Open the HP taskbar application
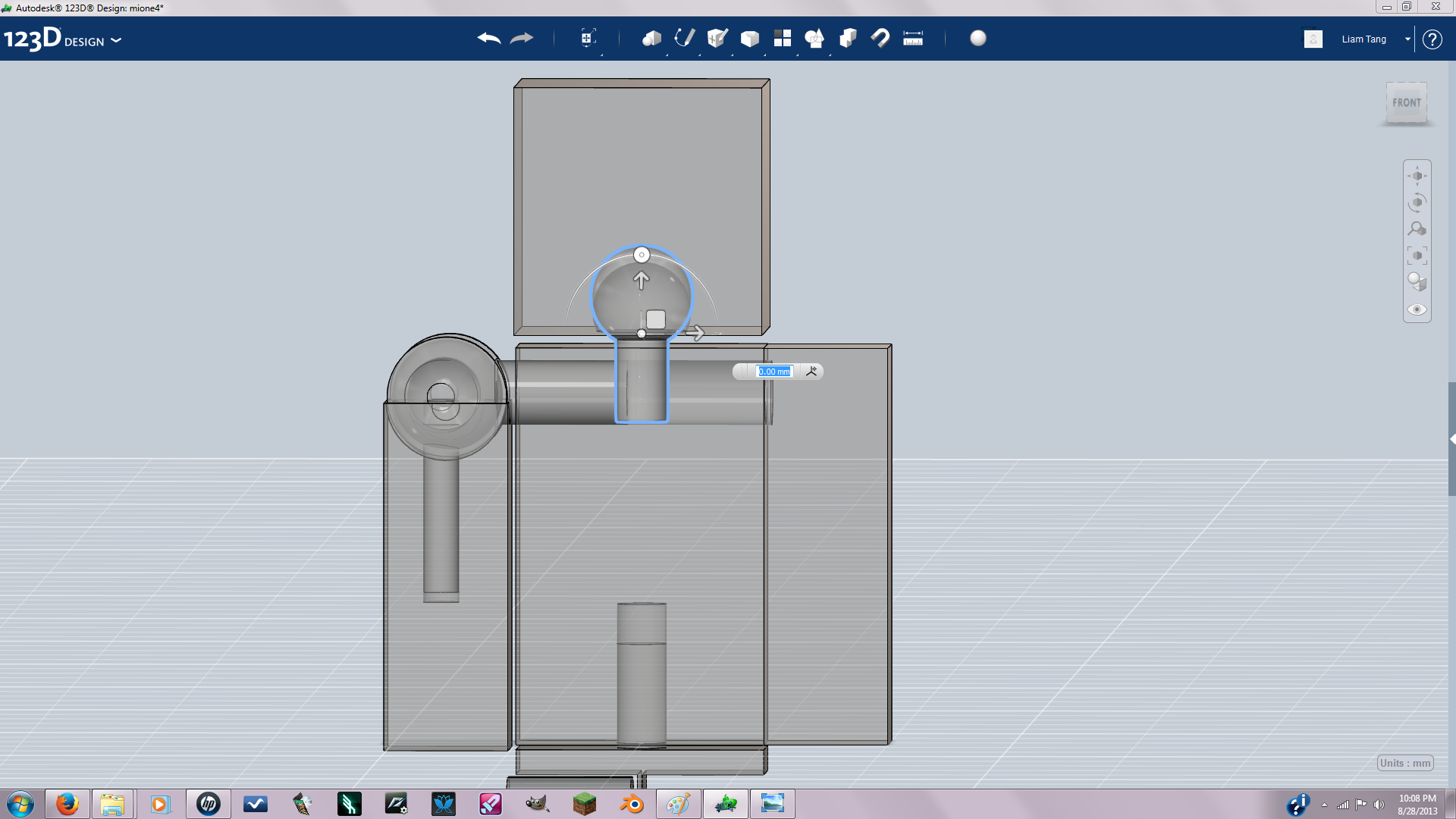1456x819 pixels. point(208,804)
